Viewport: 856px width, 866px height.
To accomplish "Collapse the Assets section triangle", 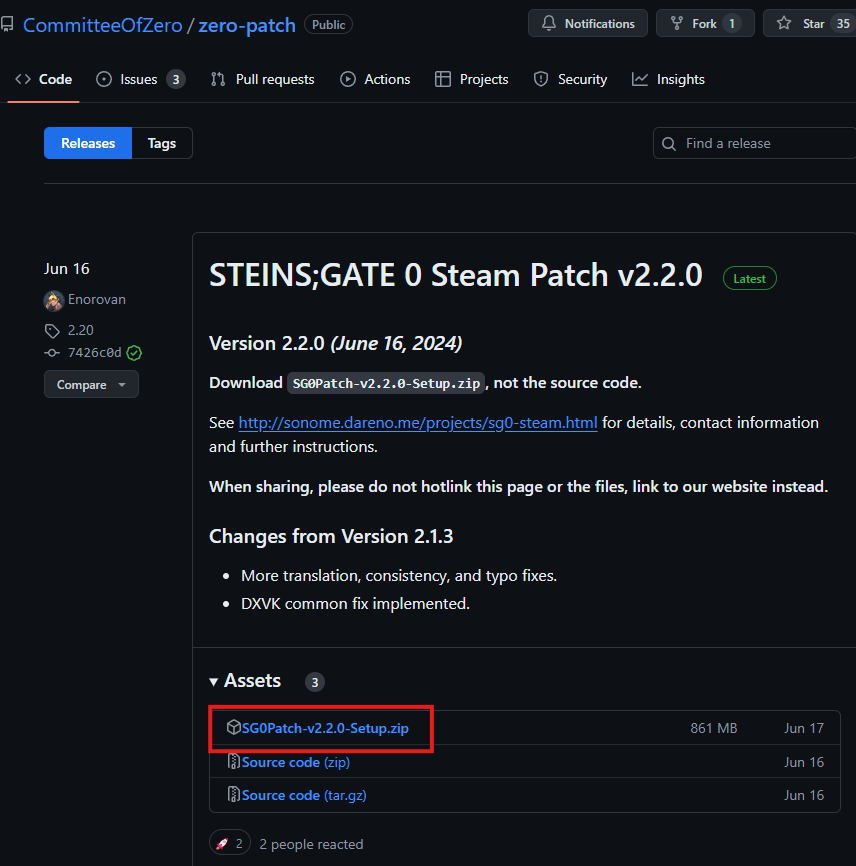I will [x=214, y=682].
